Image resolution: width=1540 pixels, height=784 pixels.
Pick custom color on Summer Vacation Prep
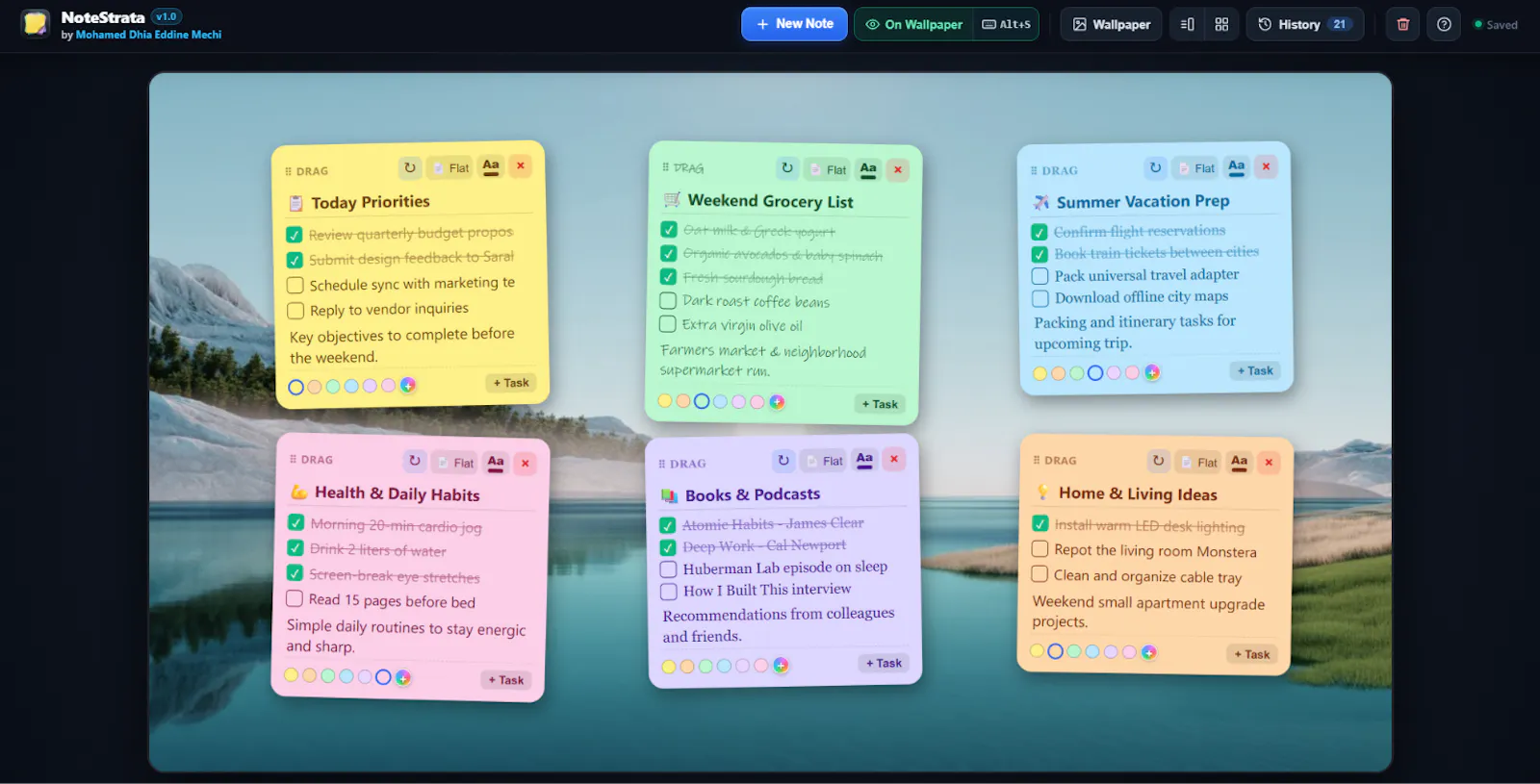click(x=1152, y=372)
